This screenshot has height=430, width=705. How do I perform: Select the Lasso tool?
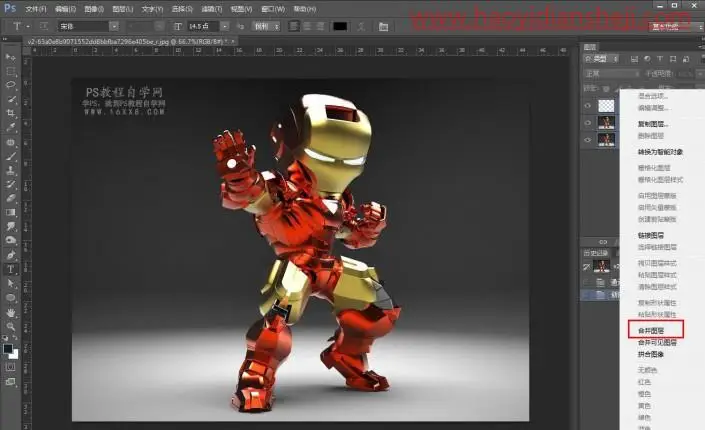[x=10, y=85]
